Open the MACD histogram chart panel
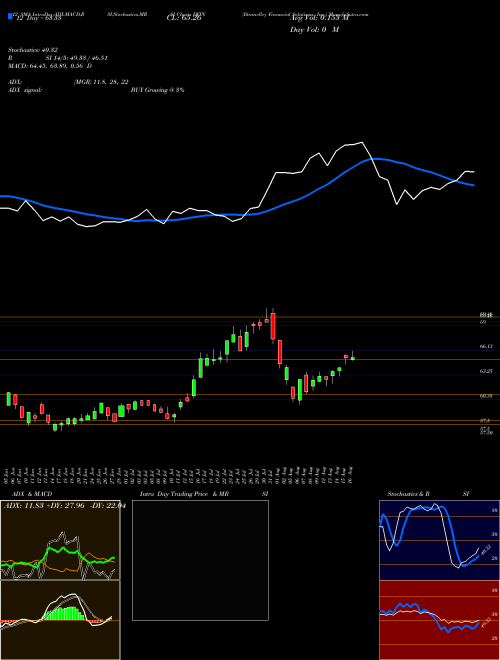The height and width of the screenshot is (660, 500). coord(60,620)
